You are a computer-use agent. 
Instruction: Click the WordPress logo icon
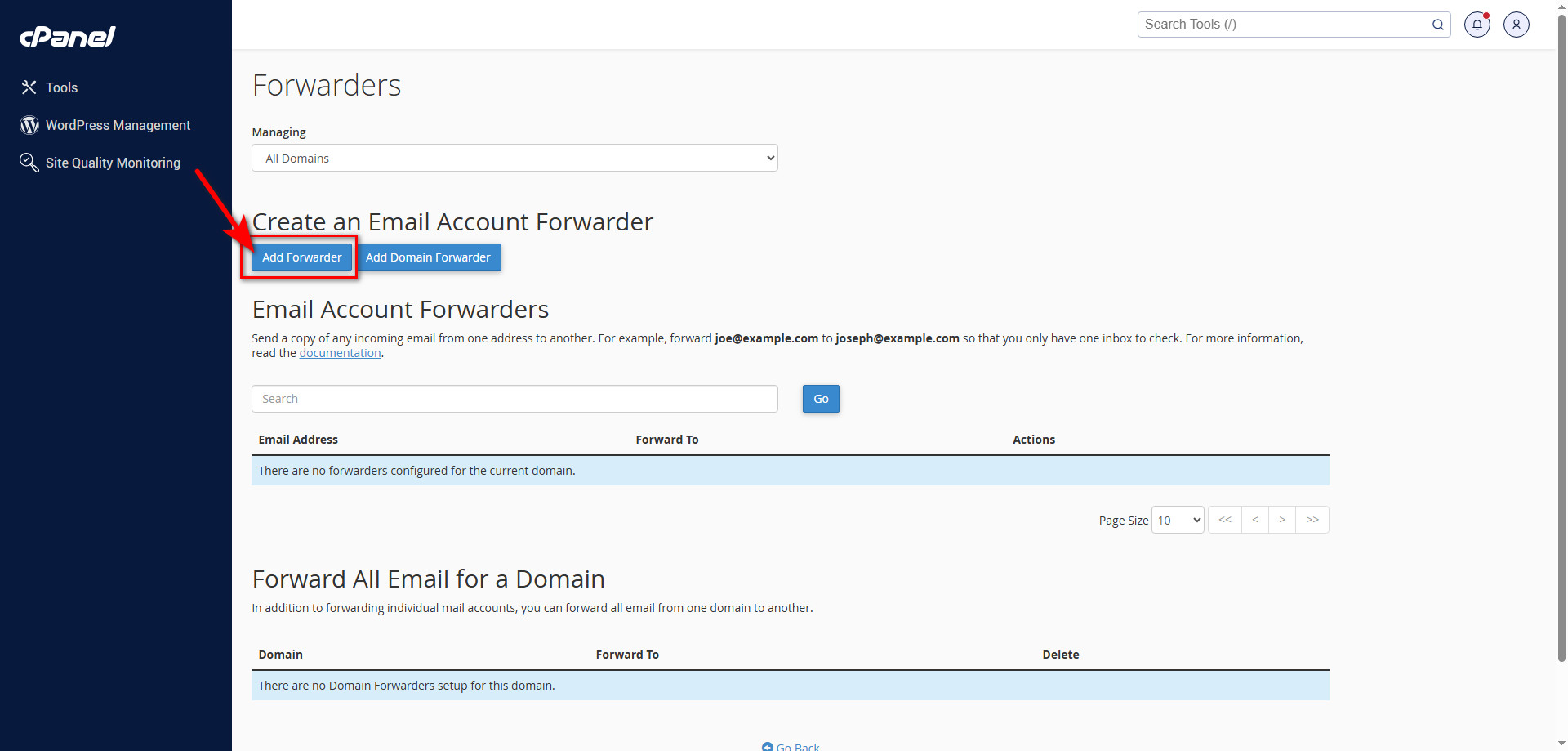29,125
